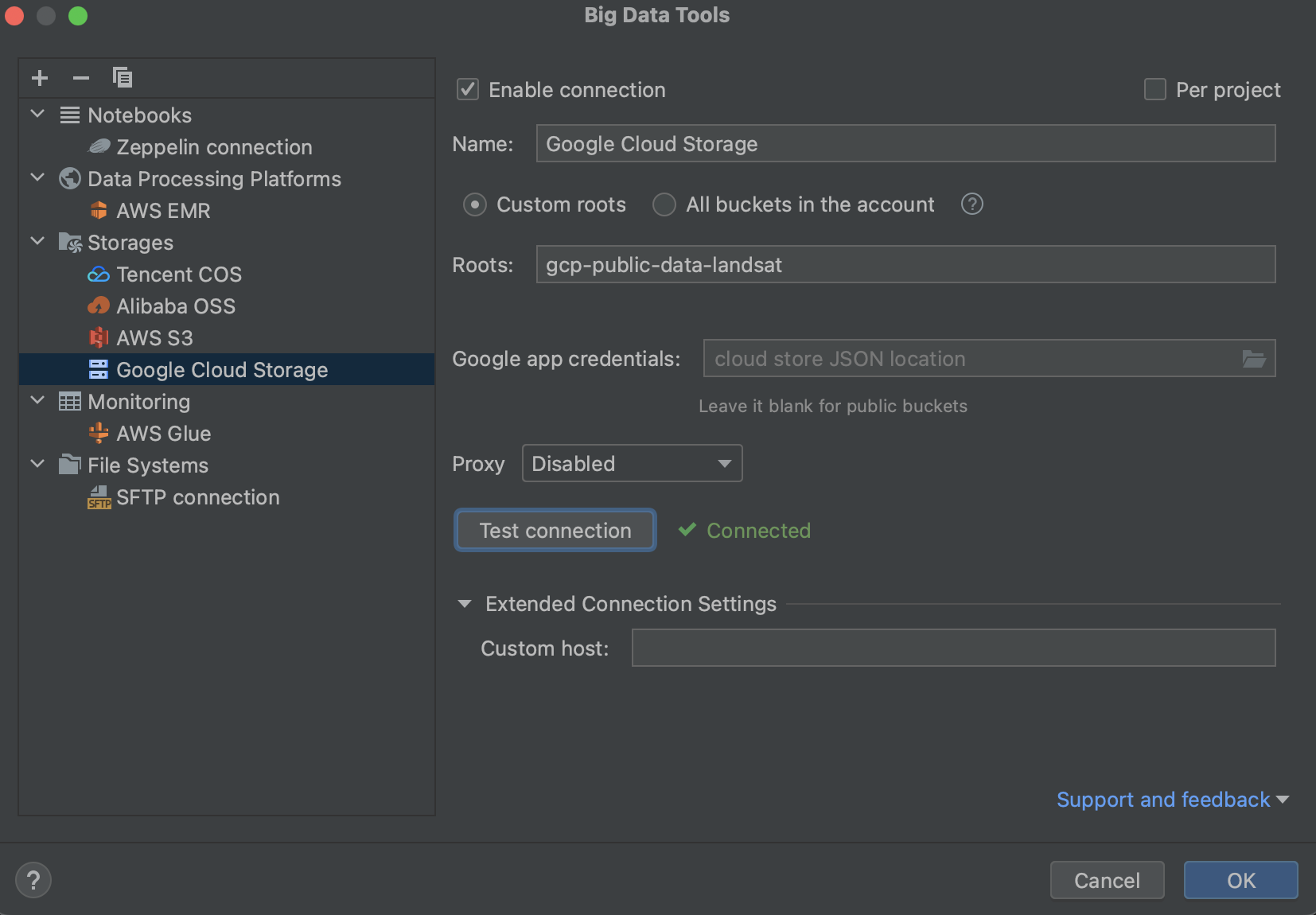Image resolution: width=1316 pixels, height=915 pixels.
Task: Open the SFTP connection icon
Action: click(99, 497)
